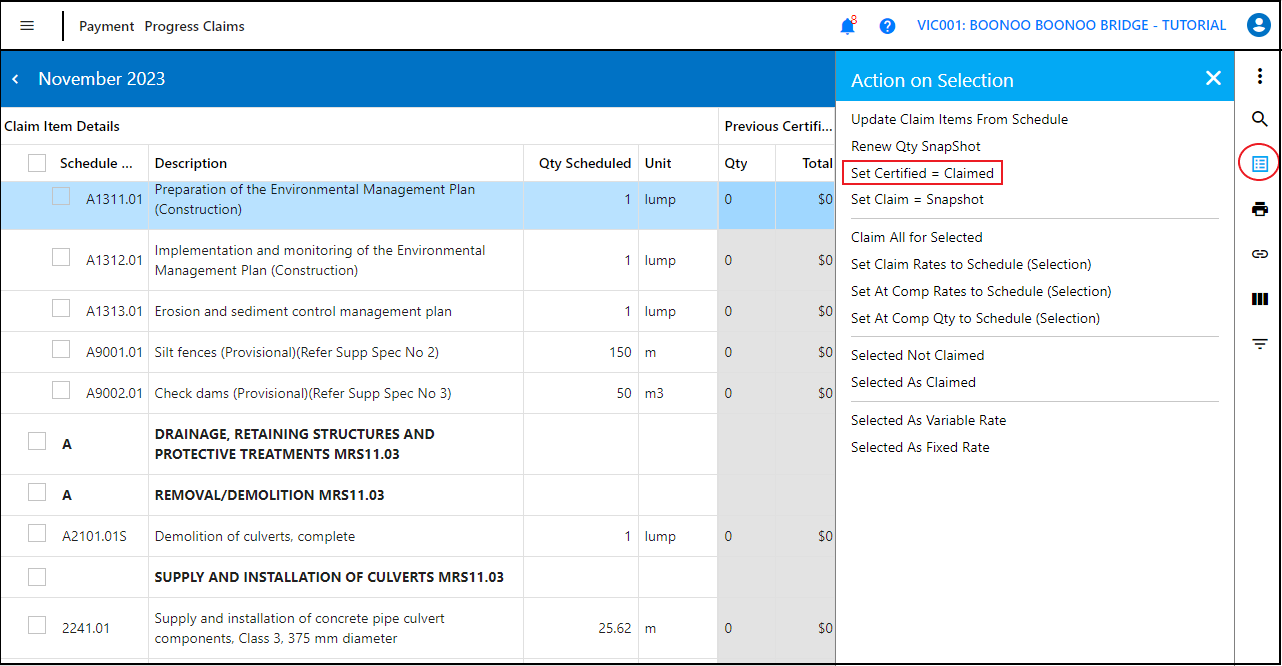Click the 150 quantity scheduled cell
Image resolution: width=1282 pixels, height=666 pixels.
581,352
